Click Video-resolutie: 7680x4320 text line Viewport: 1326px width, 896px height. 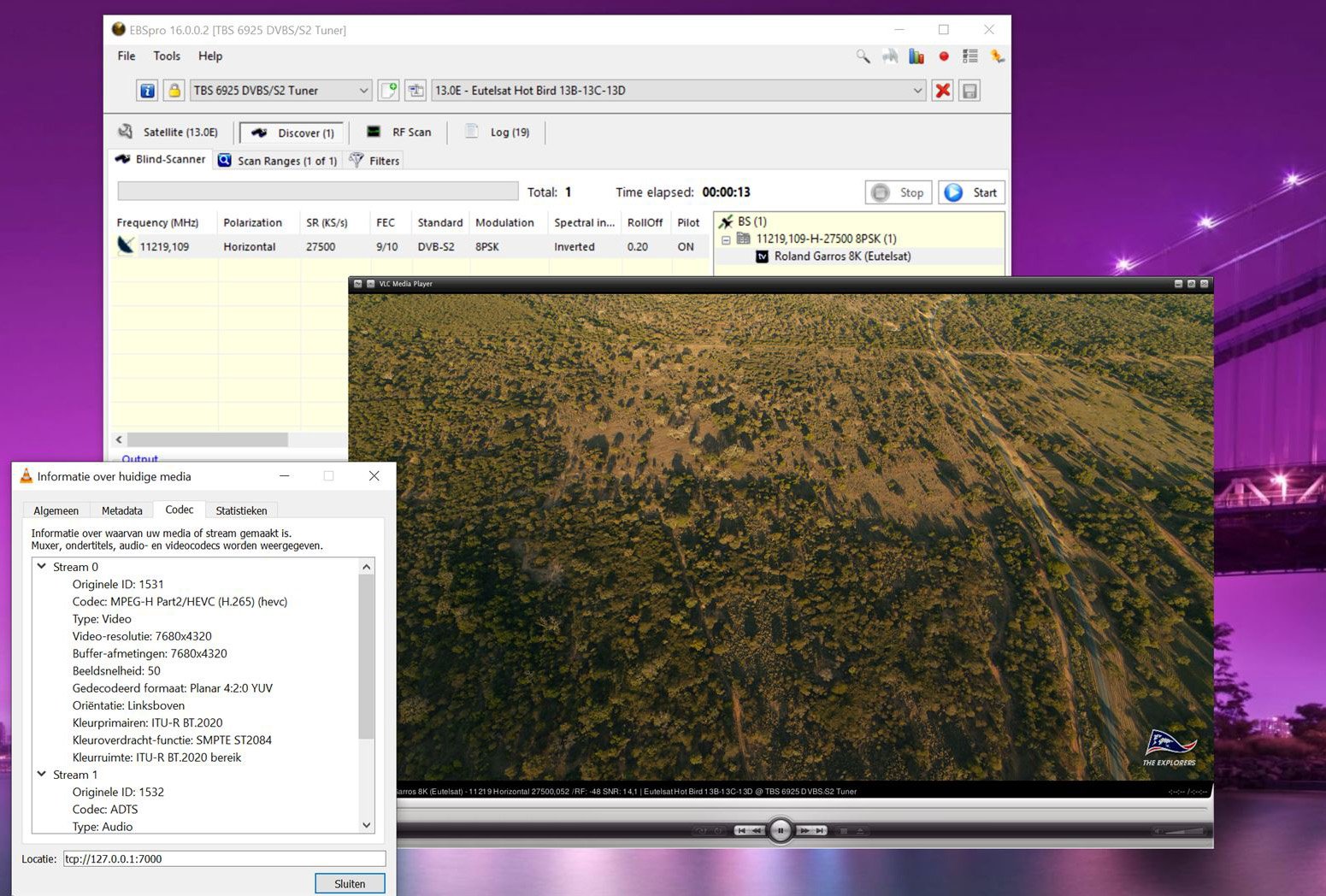142,636
